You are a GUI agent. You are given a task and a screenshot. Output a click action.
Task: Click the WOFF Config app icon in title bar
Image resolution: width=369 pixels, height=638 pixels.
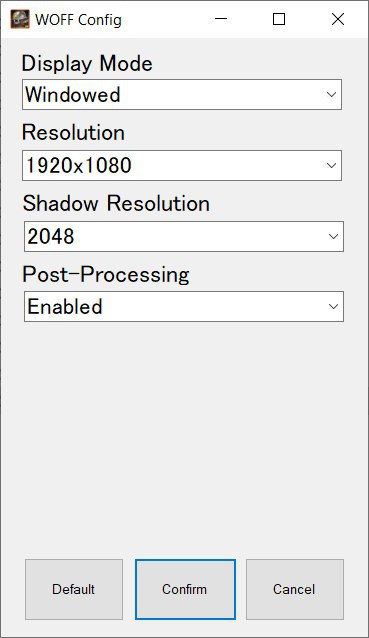coord(20,19)
